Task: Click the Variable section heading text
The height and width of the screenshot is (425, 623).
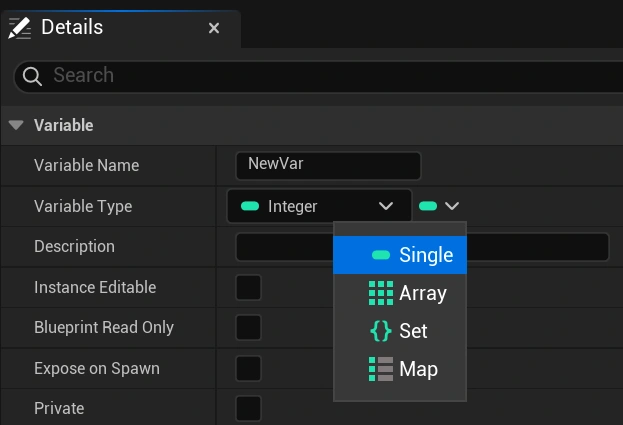Action: pyautogui.click(x=64, y=126)
